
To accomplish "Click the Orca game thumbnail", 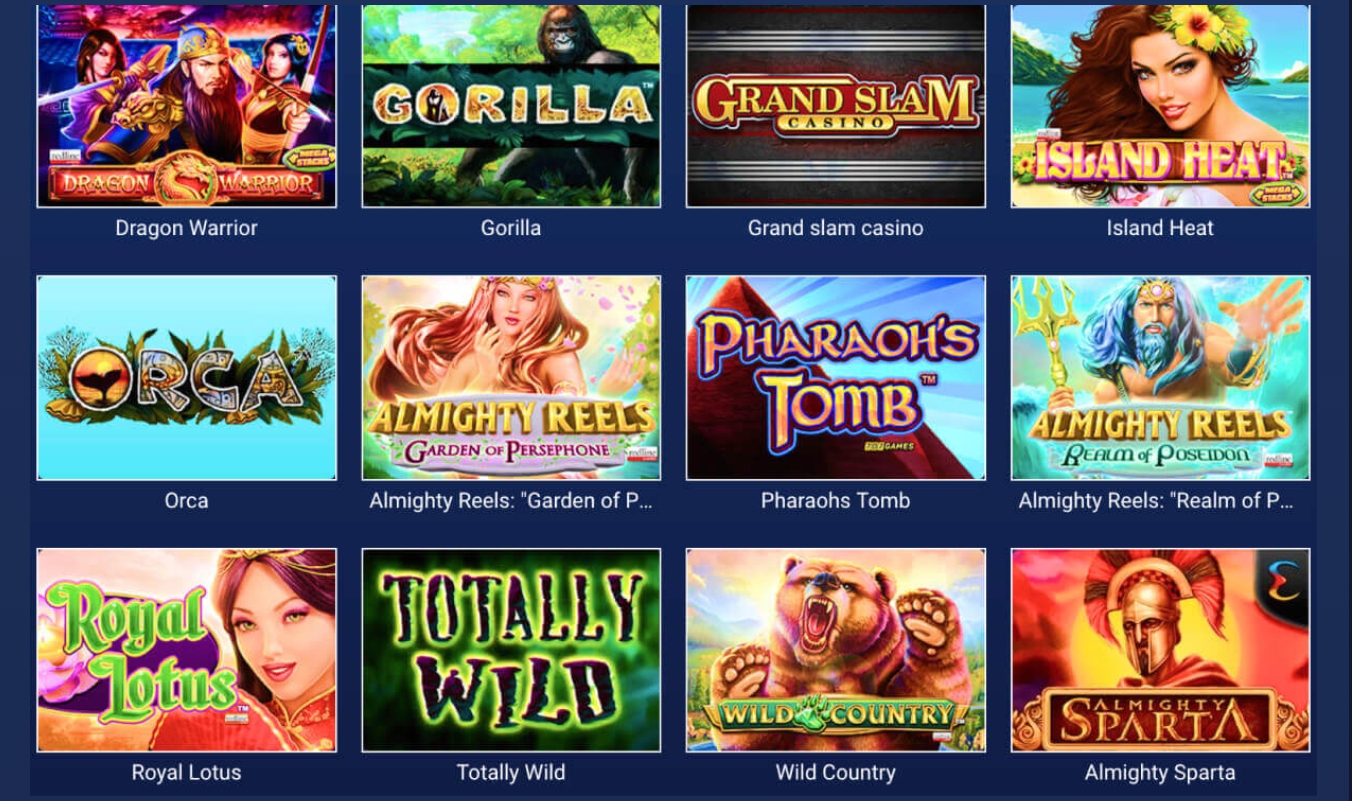I will [x=186, y=378].
